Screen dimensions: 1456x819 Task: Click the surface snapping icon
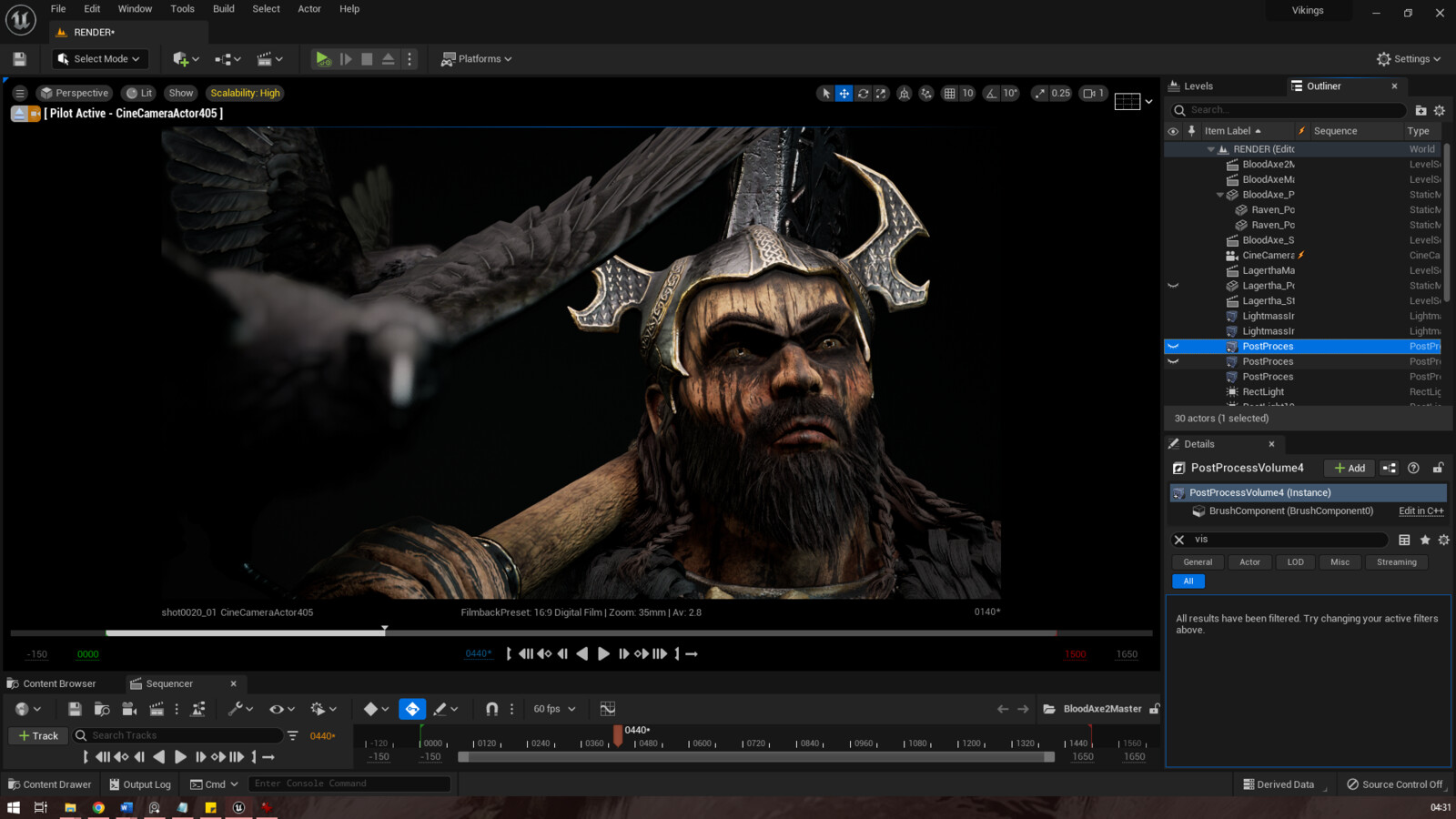926,93
